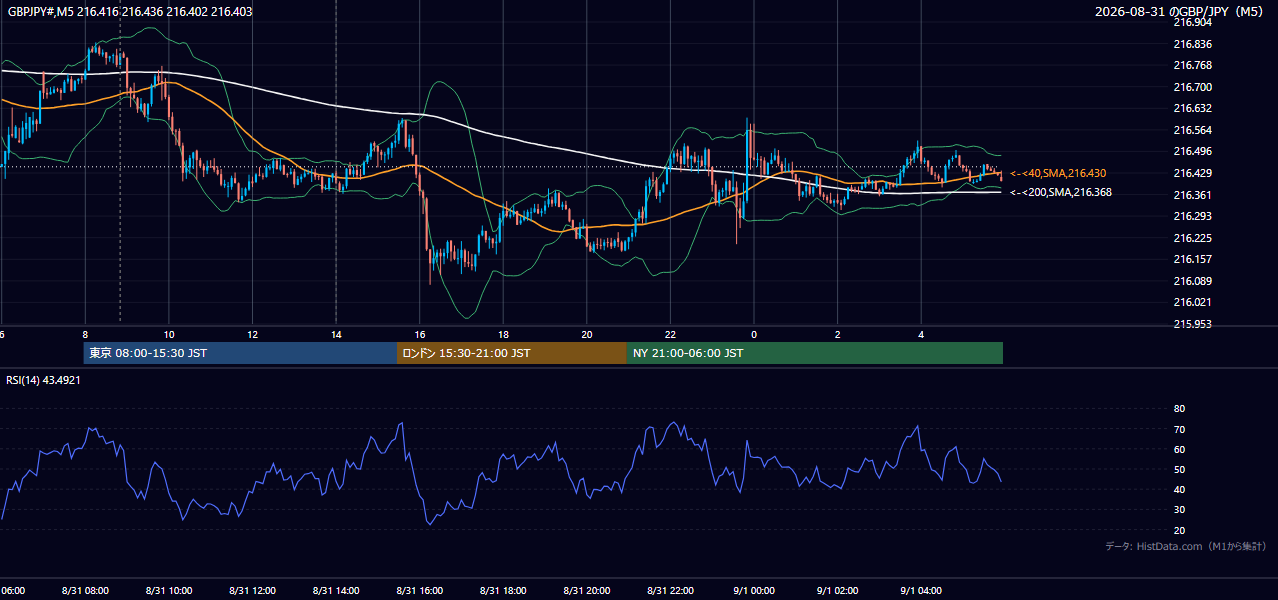Click the RSI axis level 20
This screenshot has height=600, width=1278.
tap(1179, 530)
